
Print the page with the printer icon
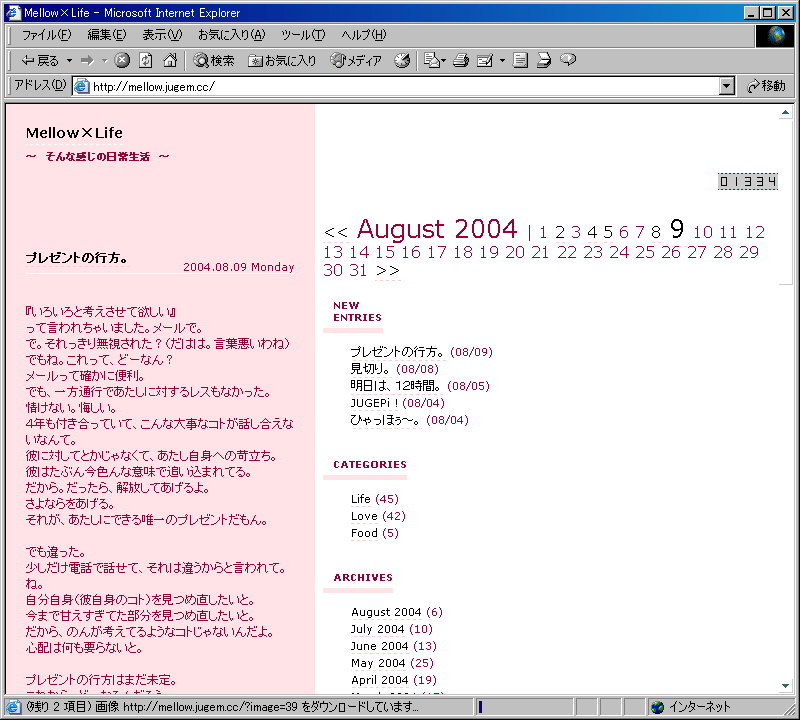(461, 61)
